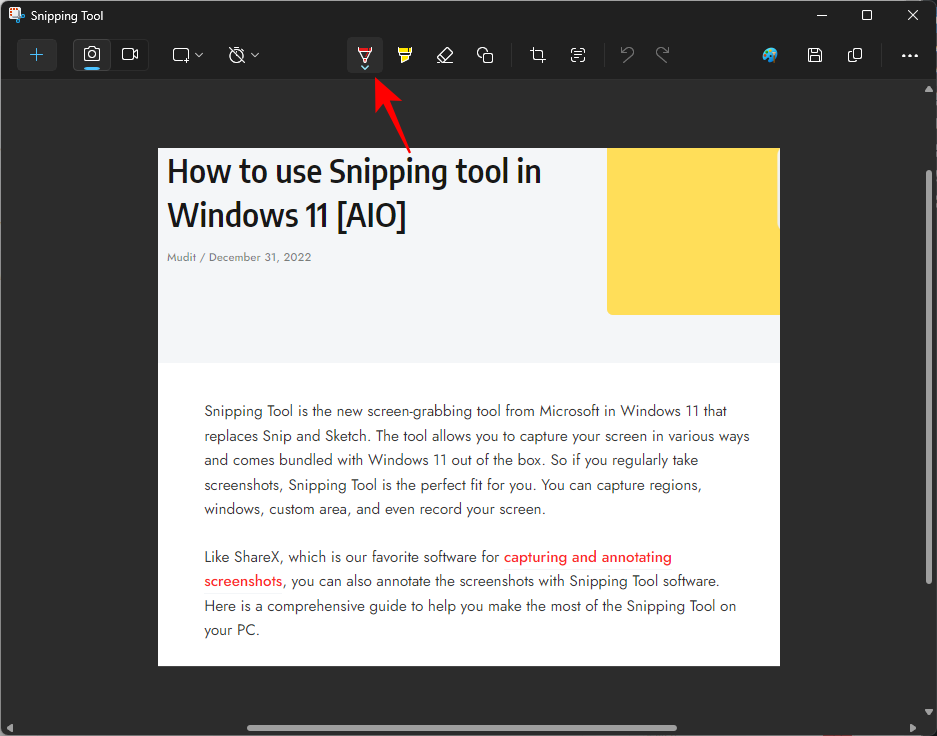Click the author name 'Mudit'

(182, 257)
